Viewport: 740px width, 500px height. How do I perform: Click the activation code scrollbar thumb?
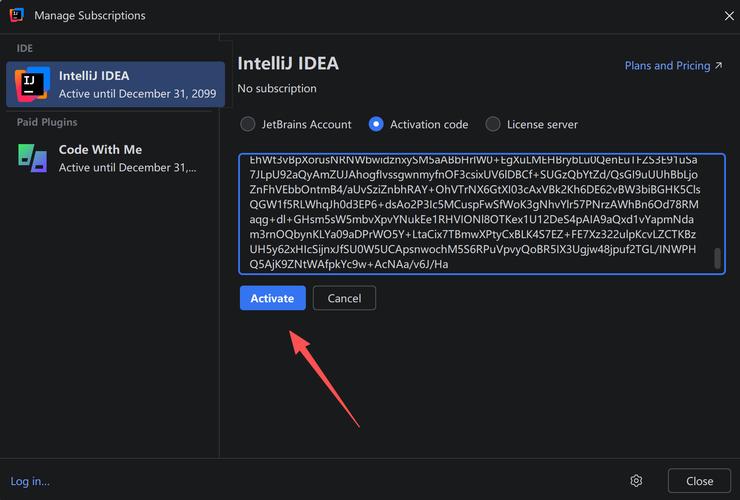[717, 258]
